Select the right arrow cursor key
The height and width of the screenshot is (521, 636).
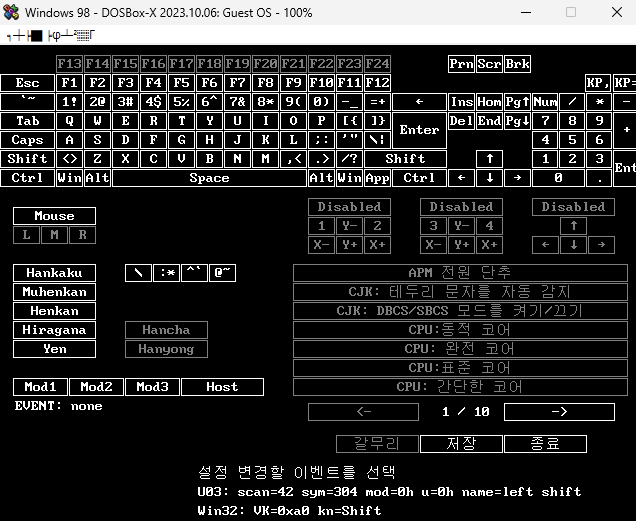(517, 178)
